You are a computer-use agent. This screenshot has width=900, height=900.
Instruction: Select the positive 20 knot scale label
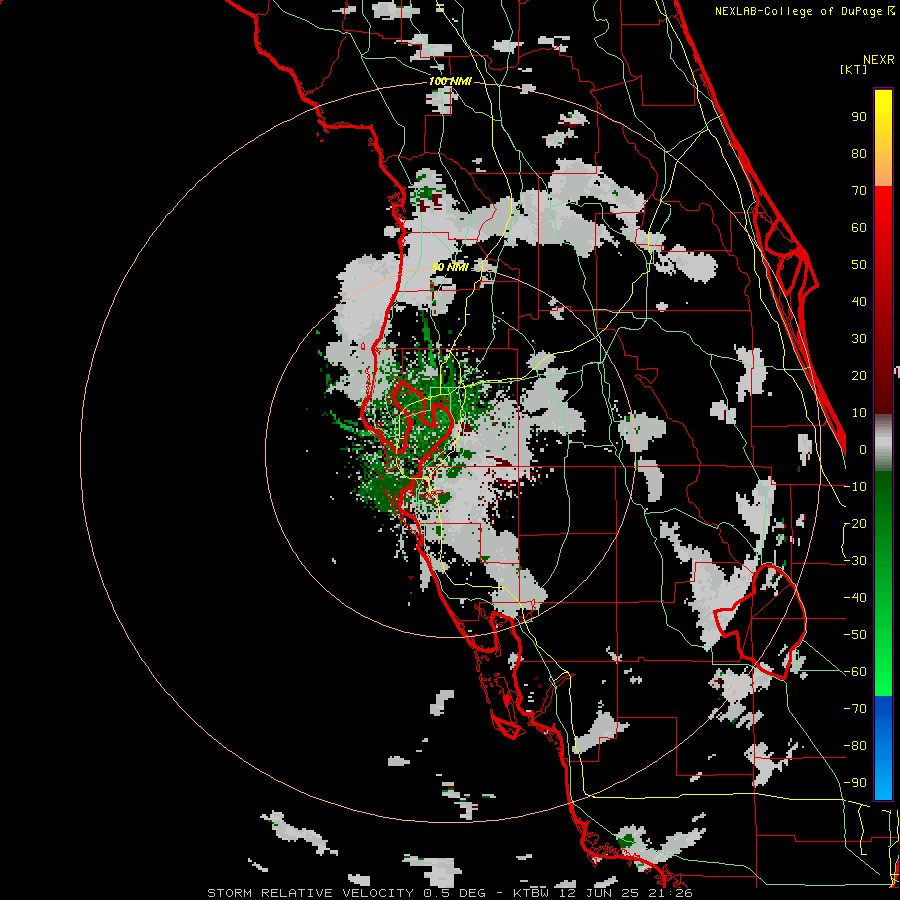(859, 376)
